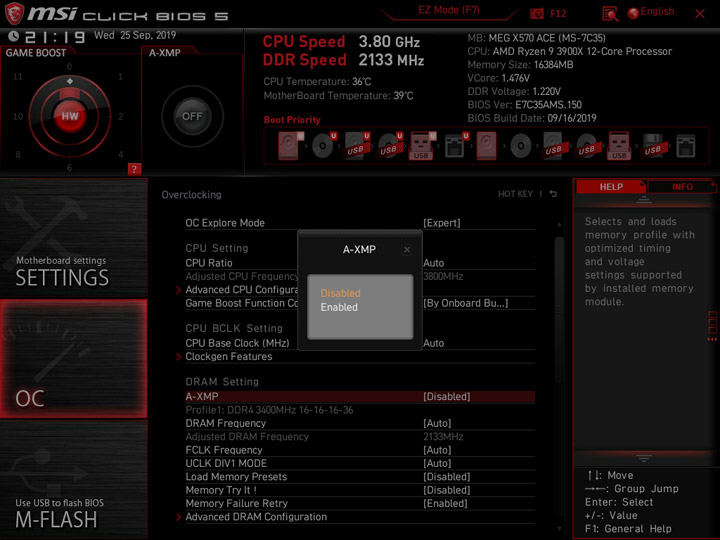Click the help panel bottom grip handle
Screen dimensions: 720x540
[644, 458]
